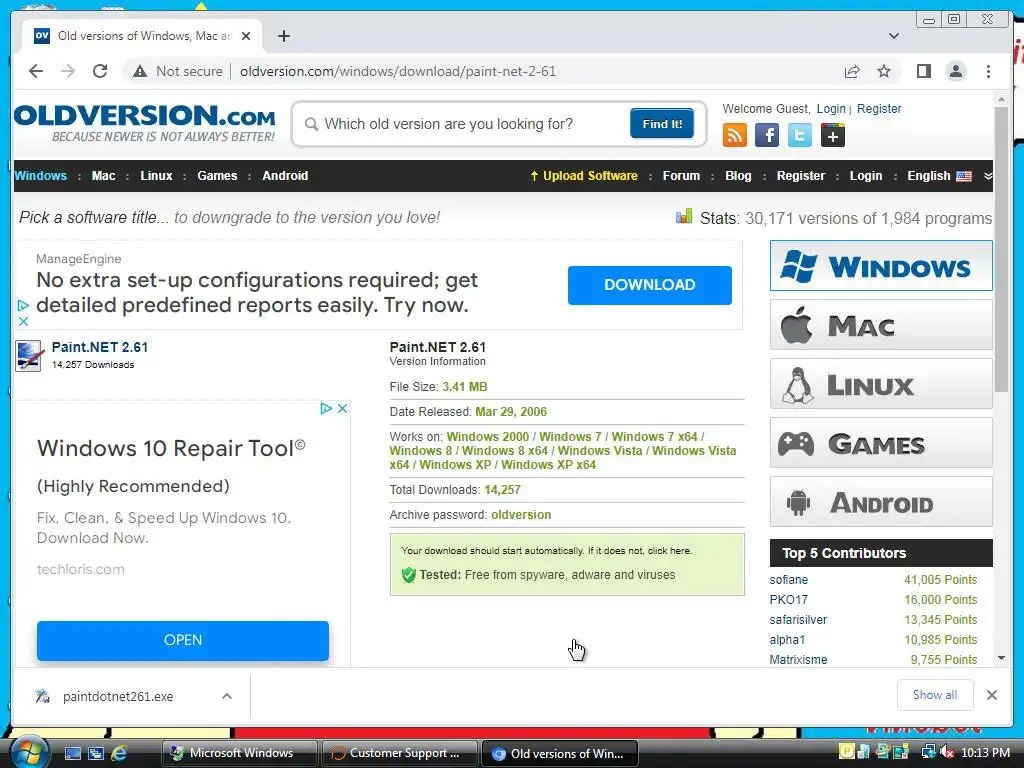Select the Linux nav menu item
The height and width of the screenshot is (768, 1024).
[156, 176]
